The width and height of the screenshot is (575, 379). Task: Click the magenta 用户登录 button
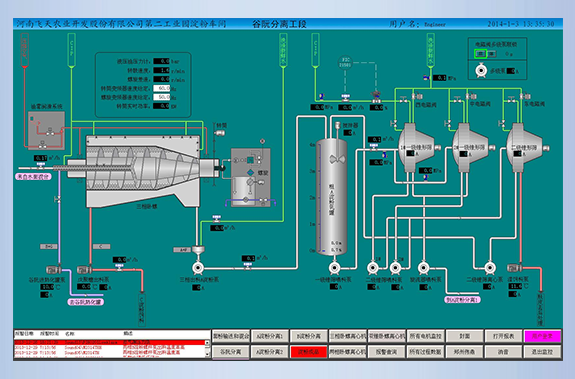(x=542, y=336)
